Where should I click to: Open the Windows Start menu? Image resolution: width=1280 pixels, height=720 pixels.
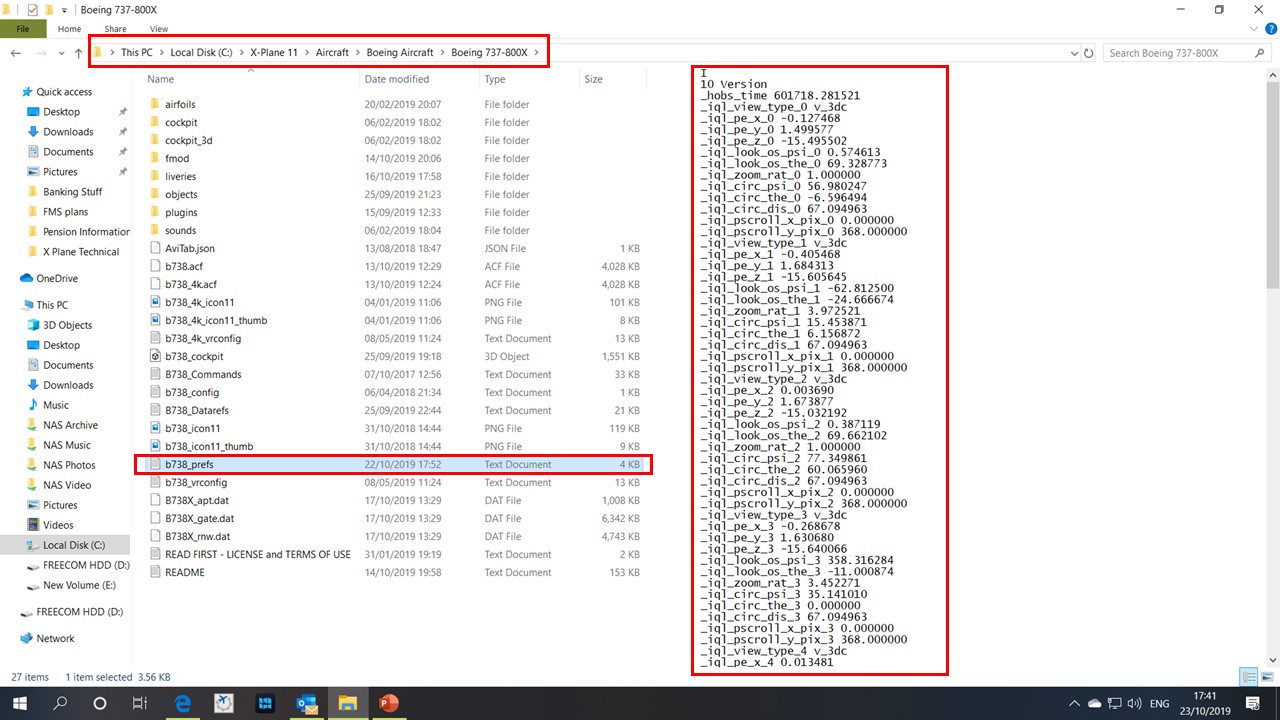19,703
